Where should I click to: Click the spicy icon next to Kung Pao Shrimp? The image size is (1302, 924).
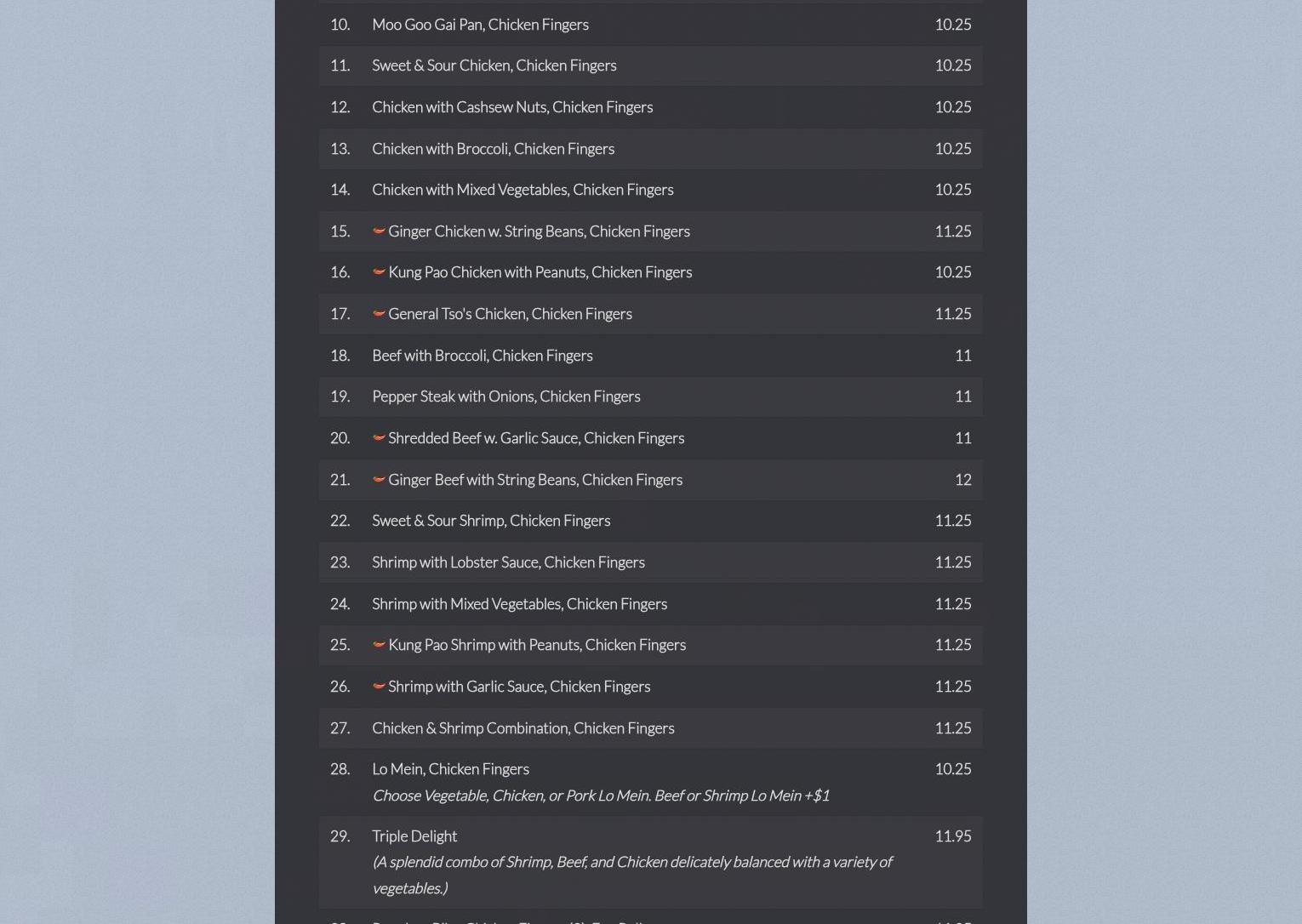(379, 645)
